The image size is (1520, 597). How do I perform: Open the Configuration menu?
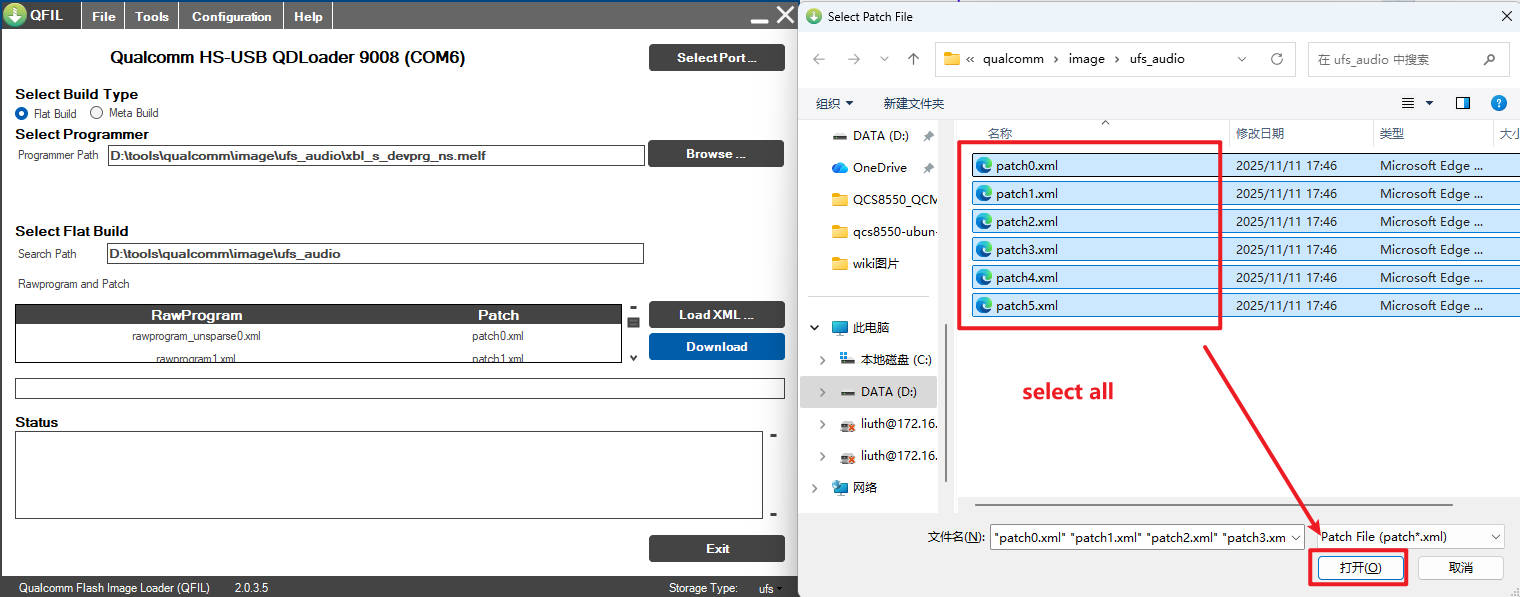(x=231, y=16)
